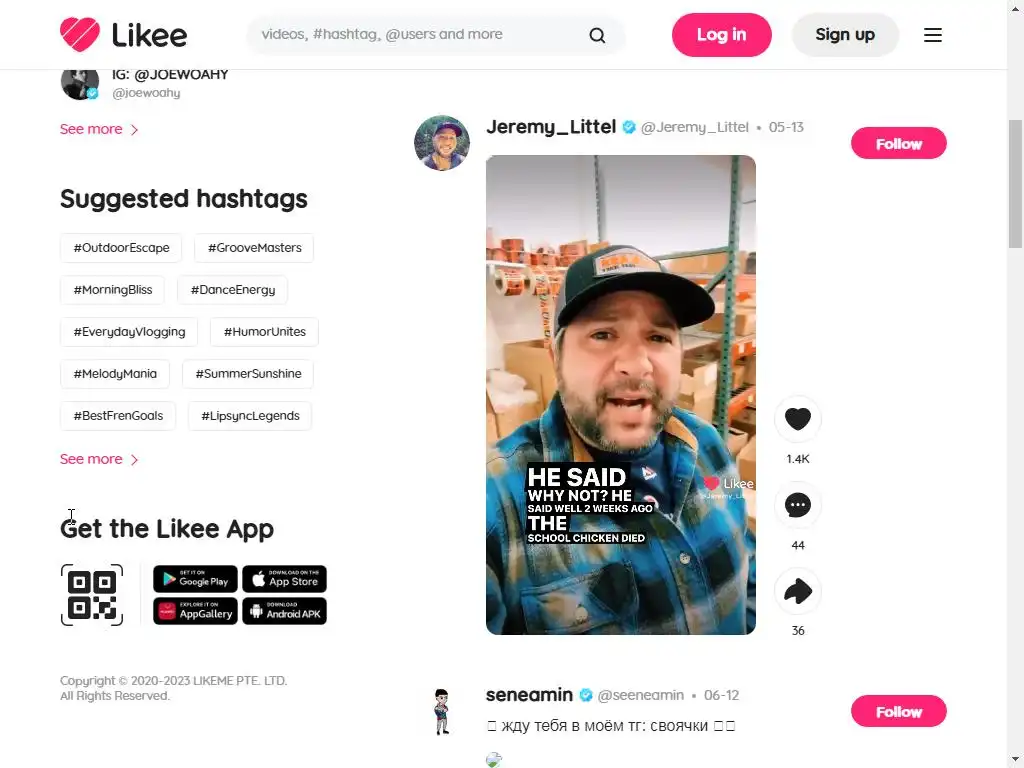Click the QR code for app download
Viewport: 1024px width, 768px height.
92,595
